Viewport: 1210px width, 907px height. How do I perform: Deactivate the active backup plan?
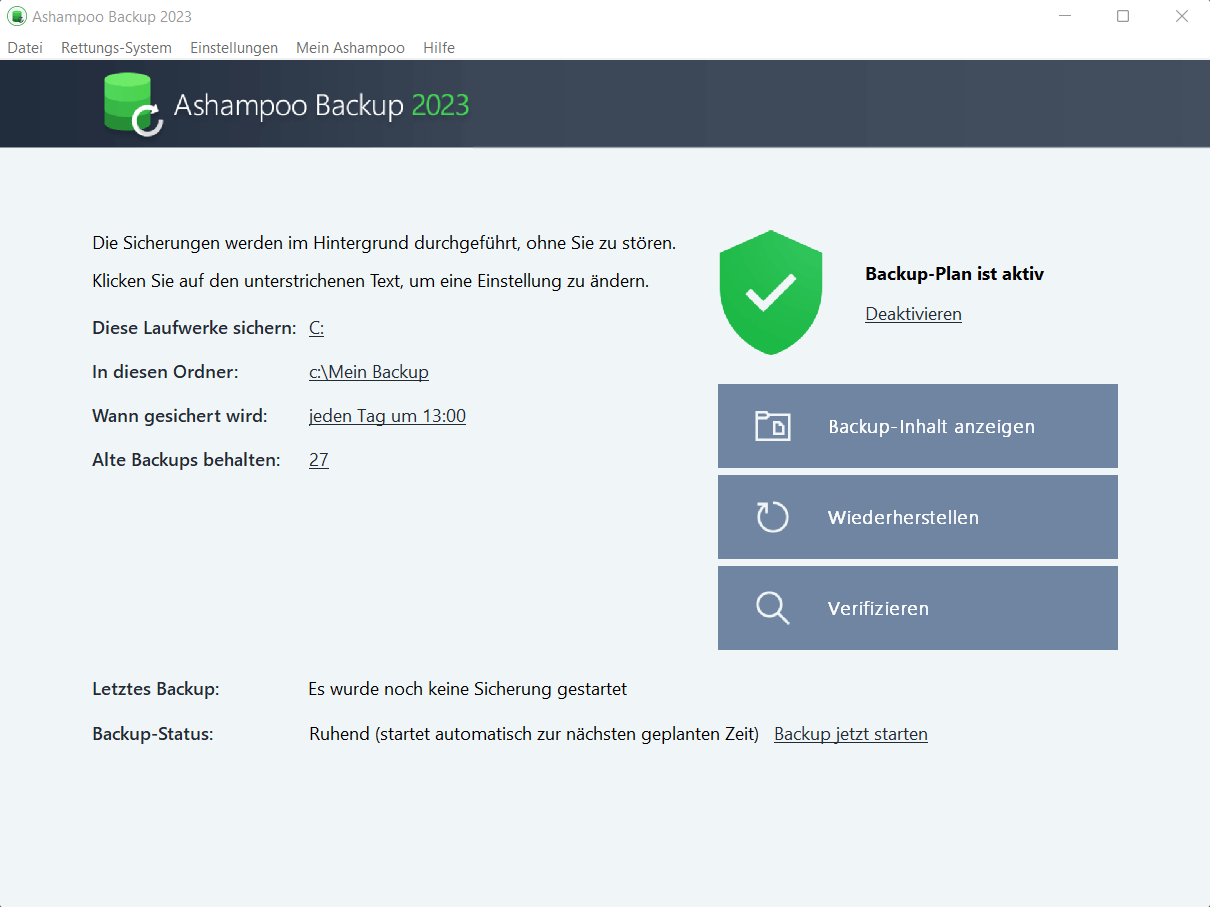pos(912,313)
